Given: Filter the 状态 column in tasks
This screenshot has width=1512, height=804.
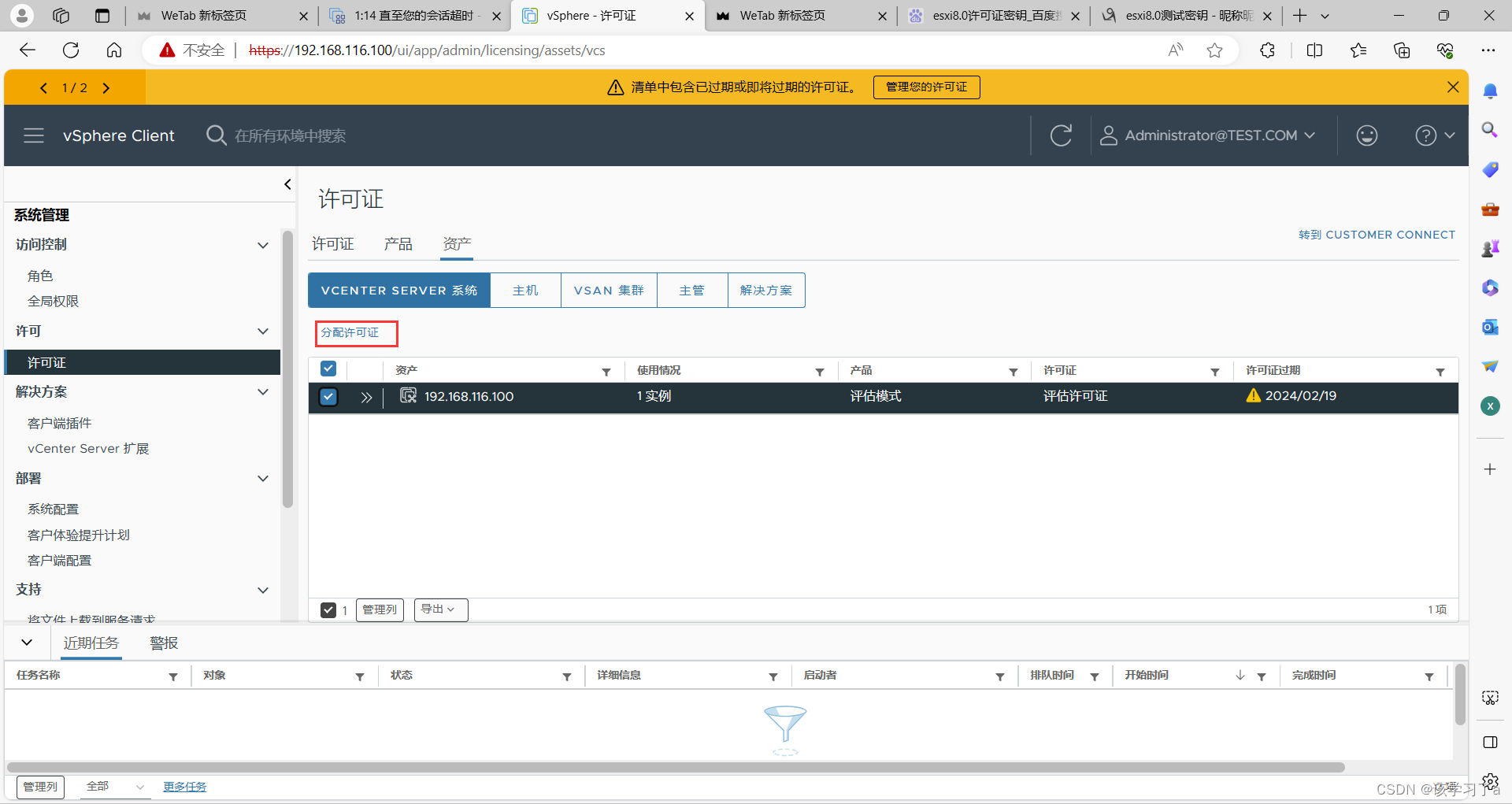Looking at the screenshot, I should pyautogui.click(x=567, y=676).
